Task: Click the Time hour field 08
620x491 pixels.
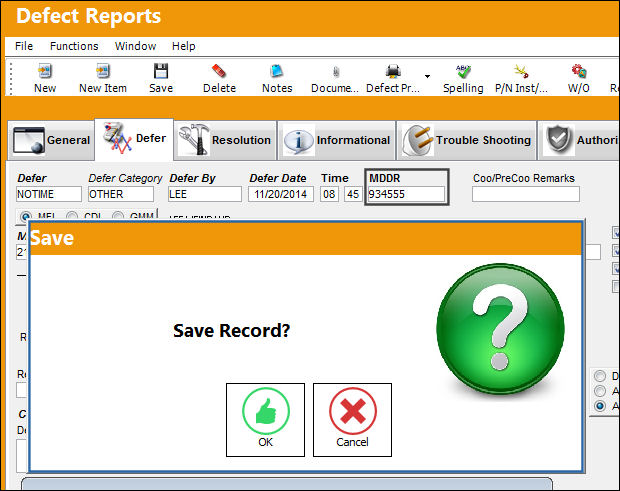Action: click(x=329, y=194)
